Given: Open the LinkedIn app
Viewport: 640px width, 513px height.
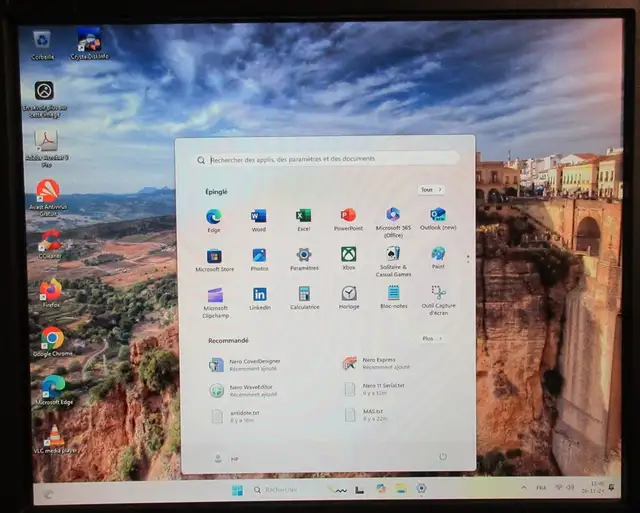Looking at the screenshot, I should [x=260, y=299].
